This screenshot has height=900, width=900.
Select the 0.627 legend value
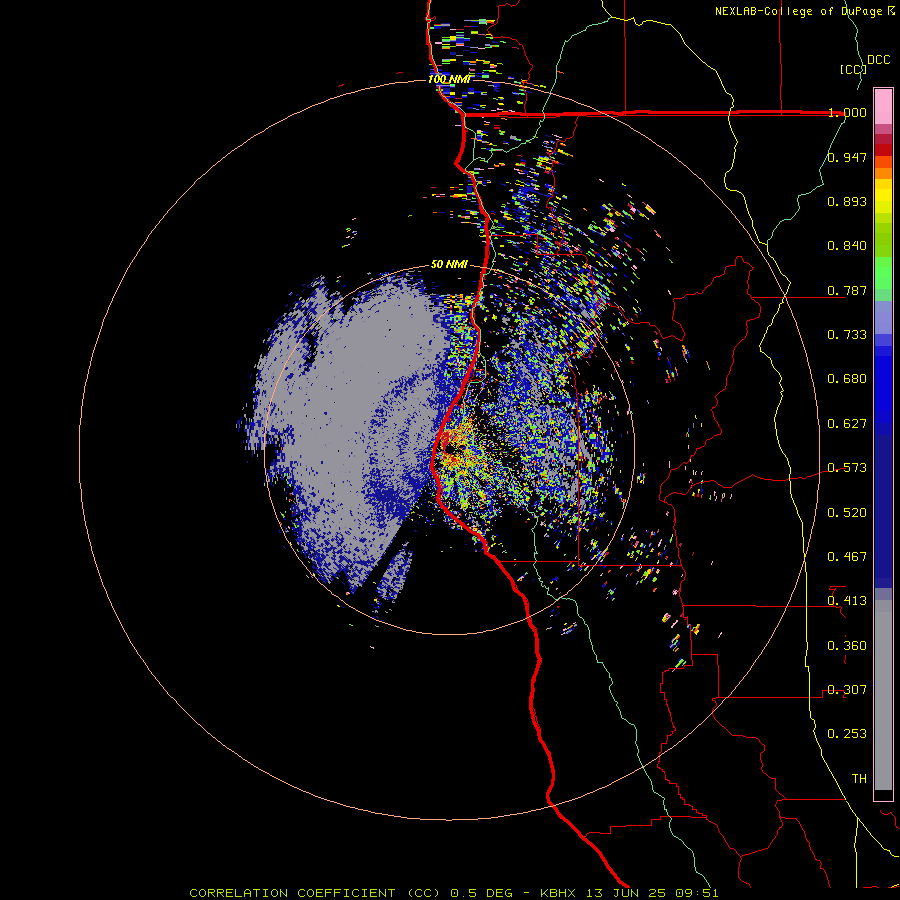[x=847, y=424]
